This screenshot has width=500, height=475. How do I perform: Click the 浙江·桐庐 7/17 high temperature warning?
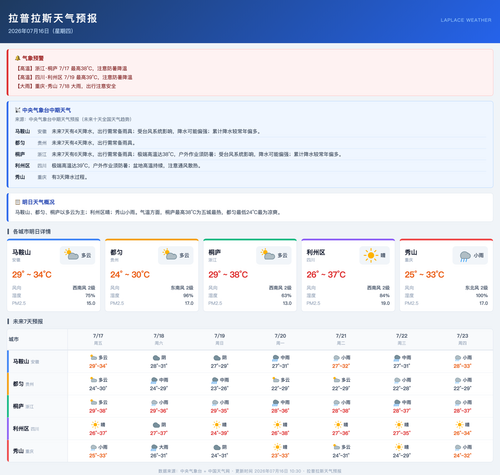pyautogui.click(x=72, y=68)
